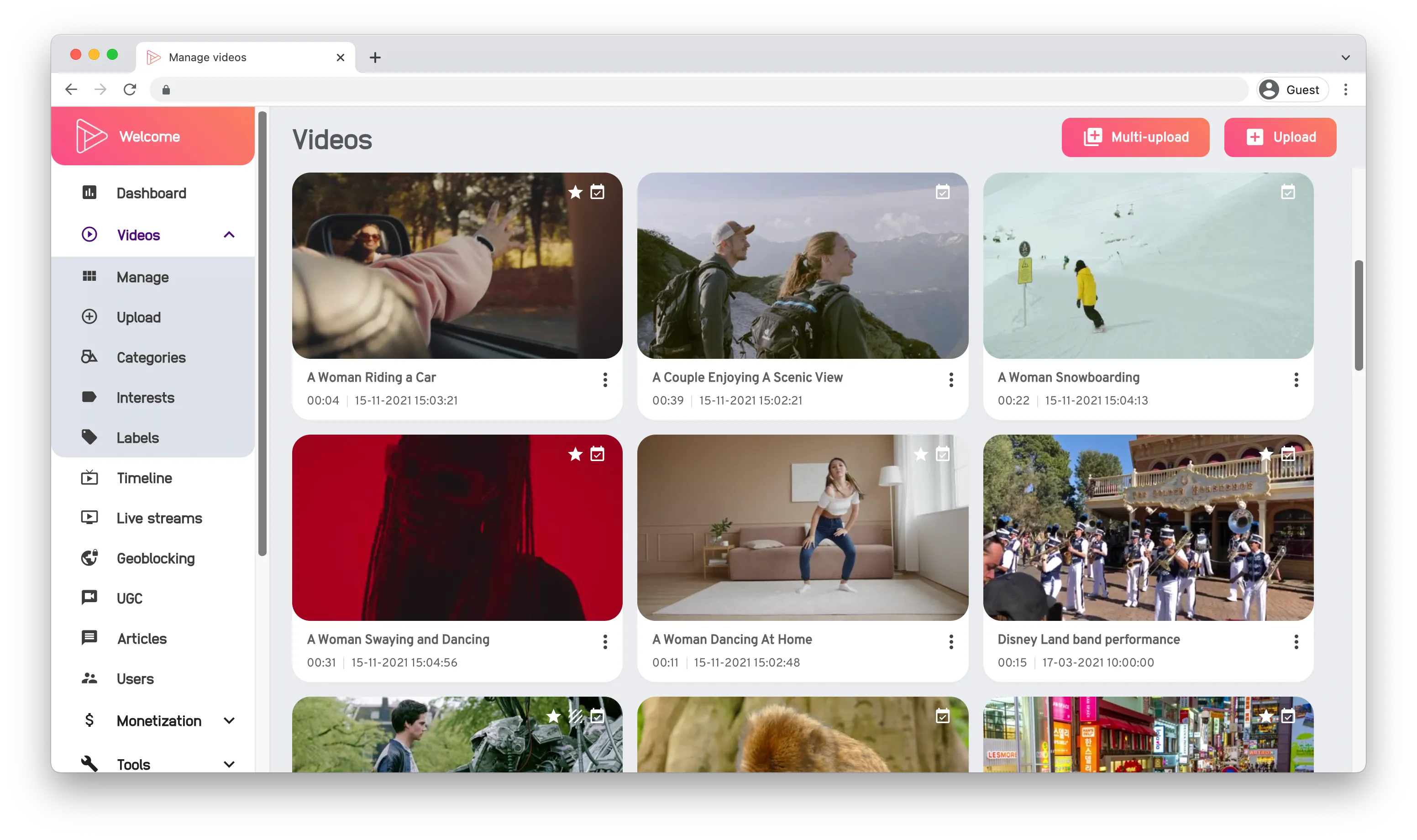Click the Interests label icon
This screenshot has height=840, width=1417.
click(89, 397)
